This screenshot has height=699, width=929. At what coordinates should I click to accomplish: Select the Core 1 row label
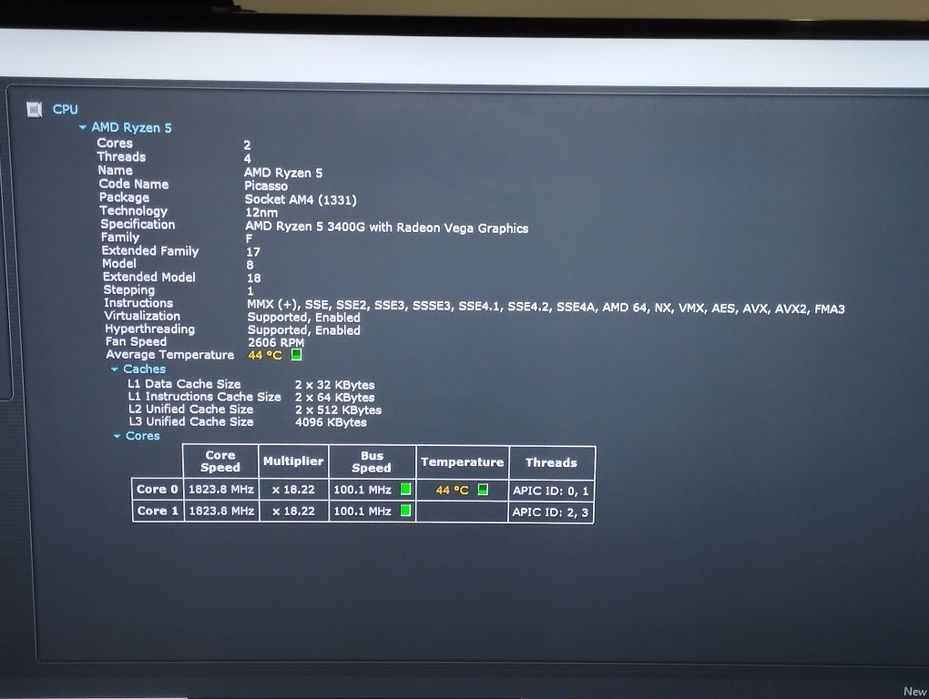158,511
